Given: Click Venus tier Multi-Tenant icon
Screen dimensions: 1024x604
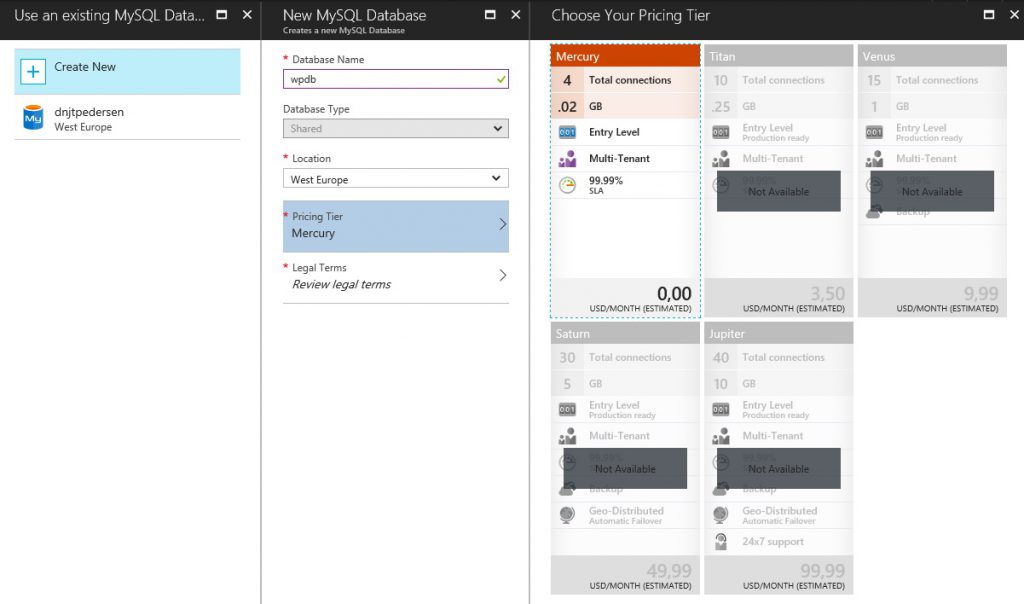Looking at the screenshot, I should tap(874, 159).
